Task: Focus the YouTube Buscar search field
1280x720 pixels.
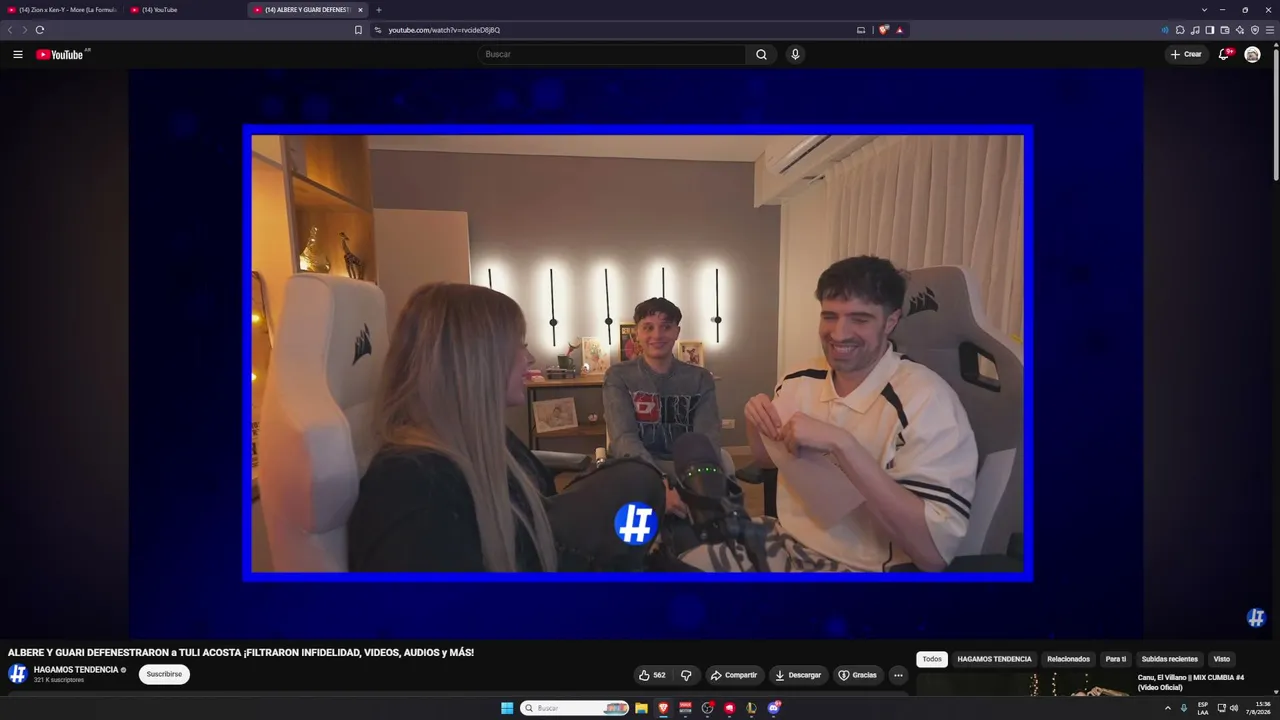Action: (611, 54)
